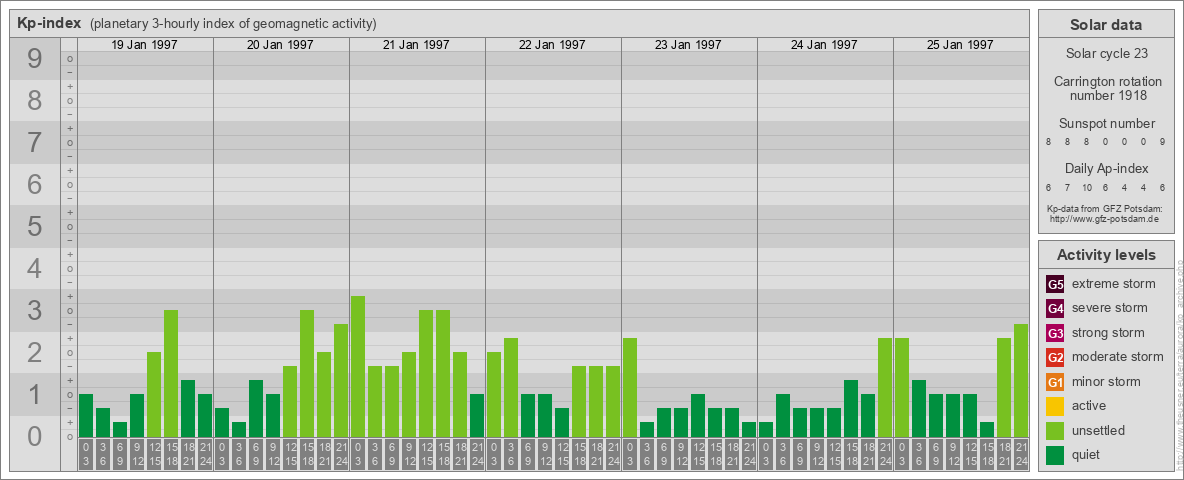Click the 25 Jan 1997 date header
The image size is (1184, 480).
point(960,45)
